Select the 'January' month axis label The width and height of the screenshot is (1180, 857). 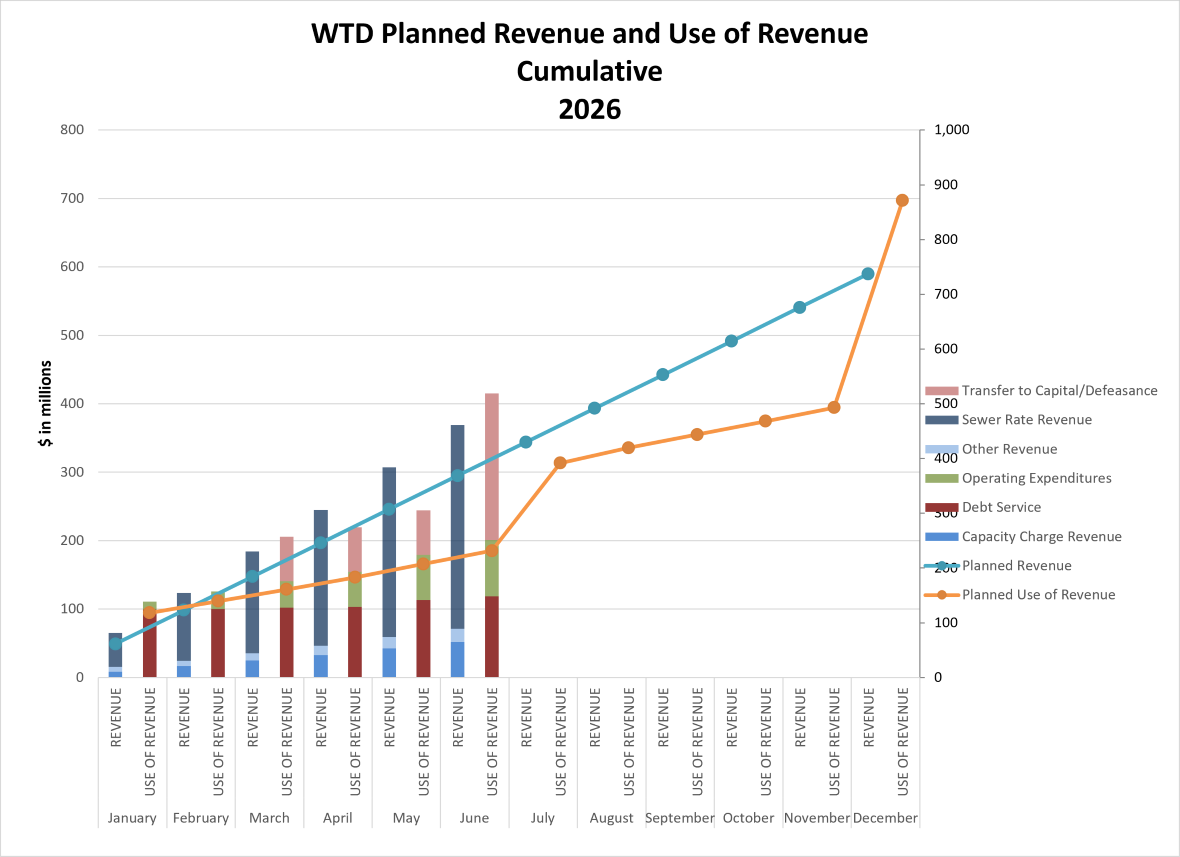click(132, 818)
